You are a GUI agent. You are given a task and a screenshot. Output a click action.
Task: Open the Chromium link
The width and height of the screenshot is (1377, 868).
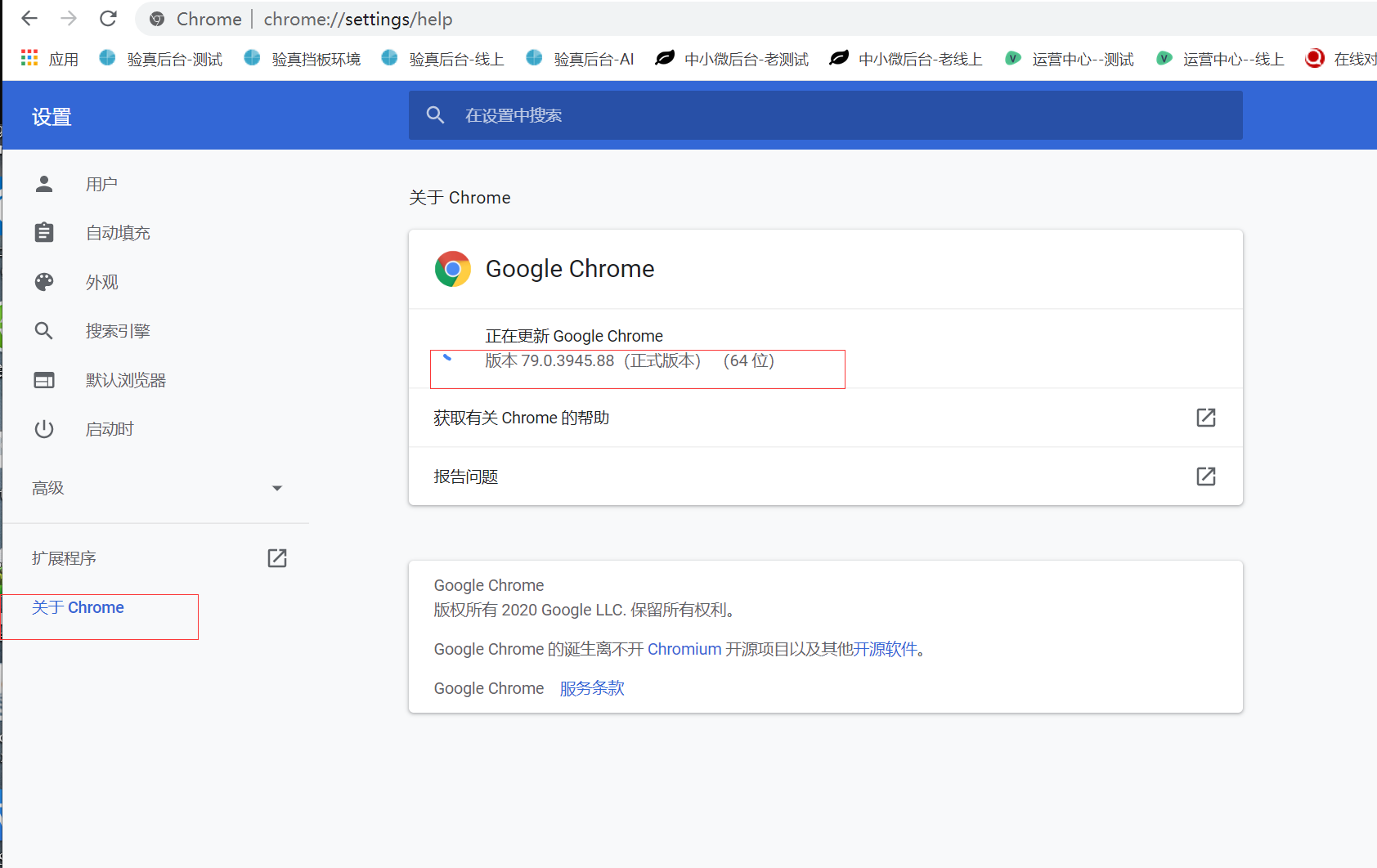tap(684, 649)
